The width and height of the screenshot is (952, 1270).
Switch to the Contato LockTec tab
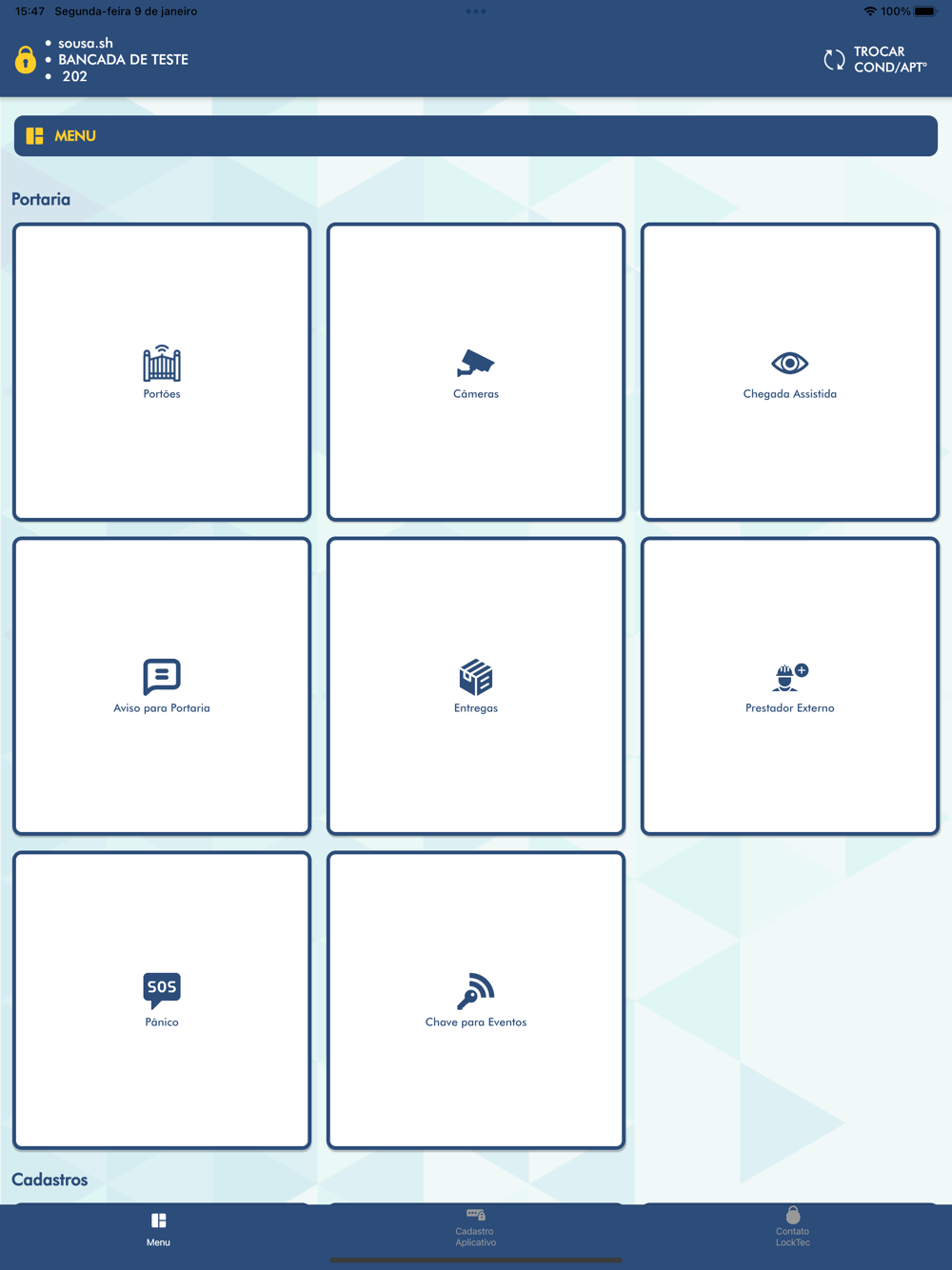click(792, 1227)
